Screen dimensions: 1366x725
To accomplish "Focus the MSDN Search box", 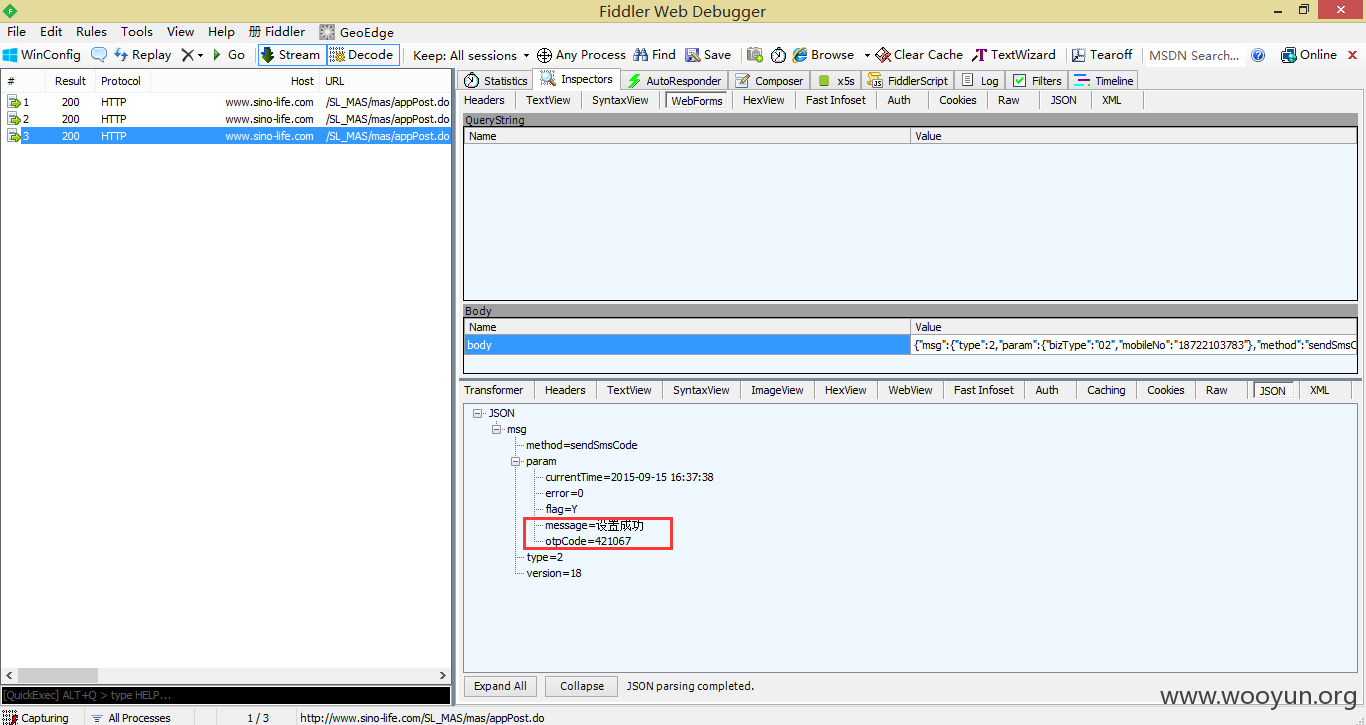I will 1194,55.
